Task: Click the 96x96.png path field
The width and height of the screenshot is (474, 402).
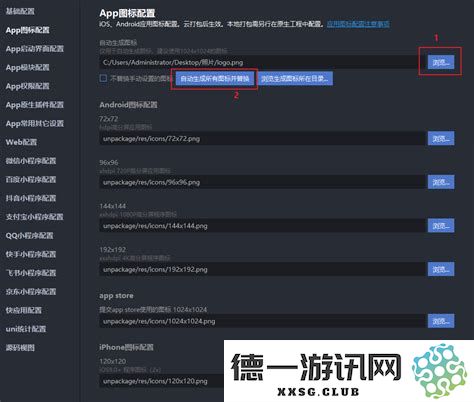Action: [262, 182]
